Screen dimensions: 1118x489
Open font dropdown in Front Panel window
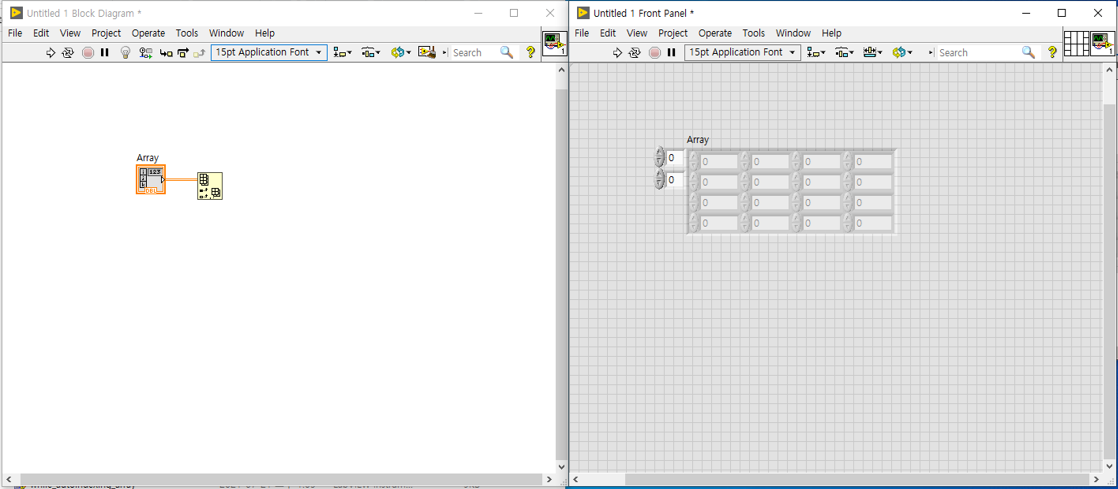coord(742,53)
